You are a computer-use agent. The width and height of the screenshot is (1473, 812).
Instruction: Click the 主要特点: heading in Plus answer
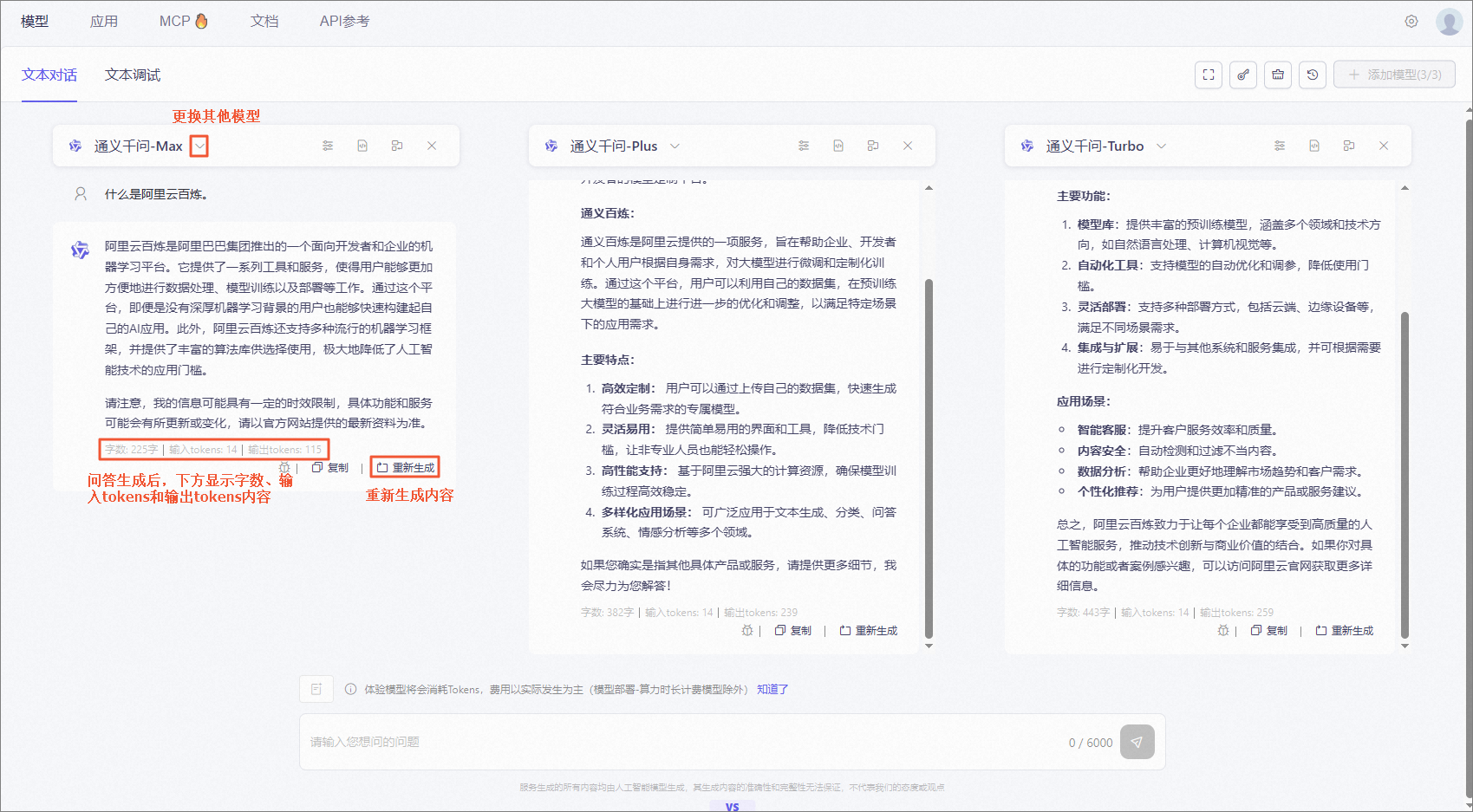608,360
